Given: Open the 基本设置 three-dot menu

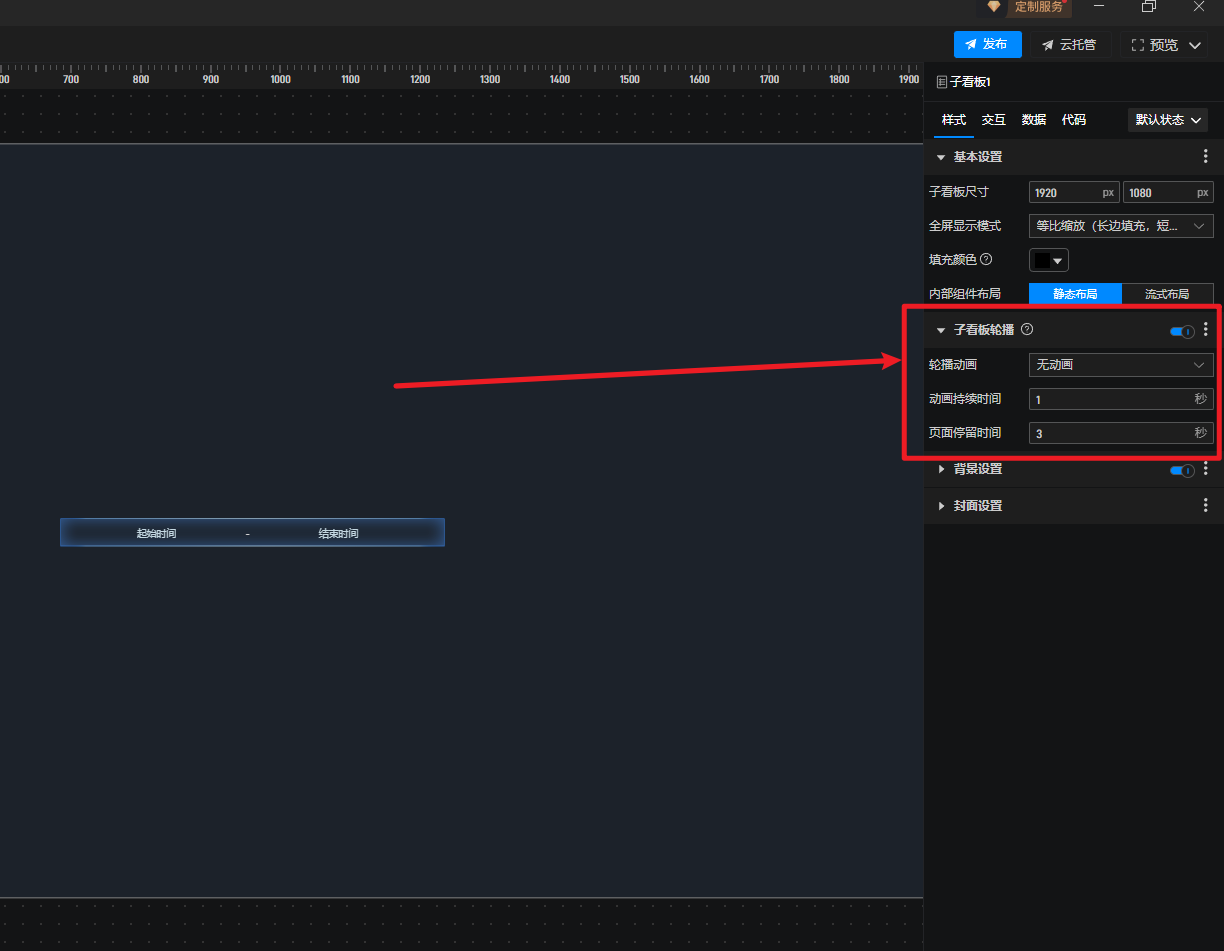Looking at the screenshot, I should [1205, 157].
